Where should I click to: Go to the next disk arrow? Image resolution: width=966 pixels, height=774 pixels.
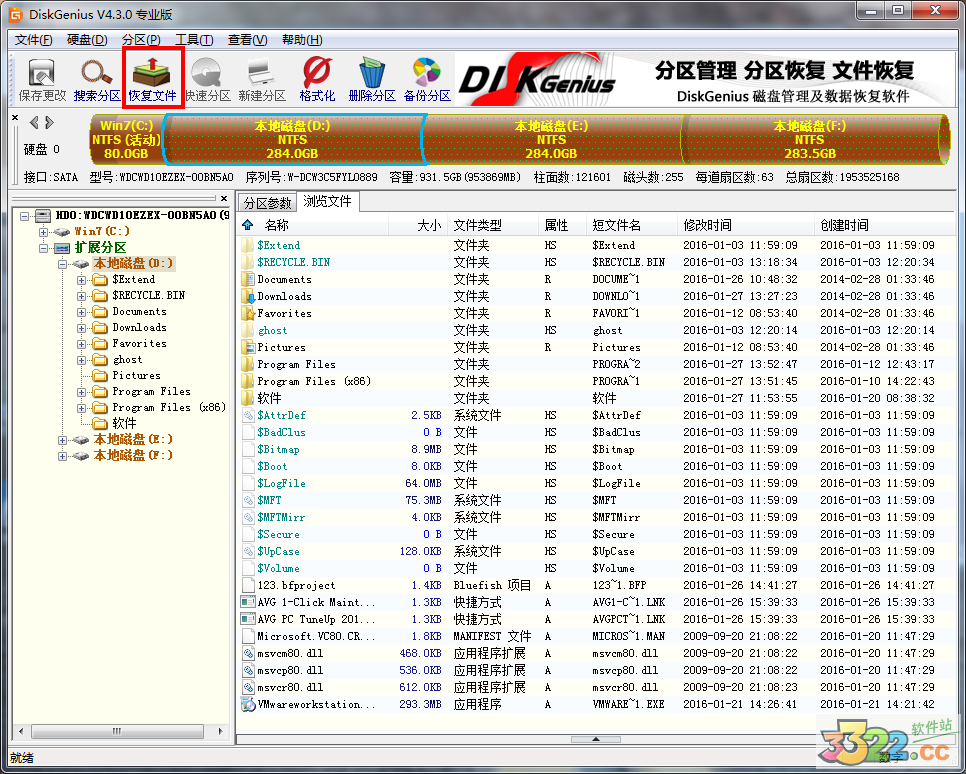49,123
